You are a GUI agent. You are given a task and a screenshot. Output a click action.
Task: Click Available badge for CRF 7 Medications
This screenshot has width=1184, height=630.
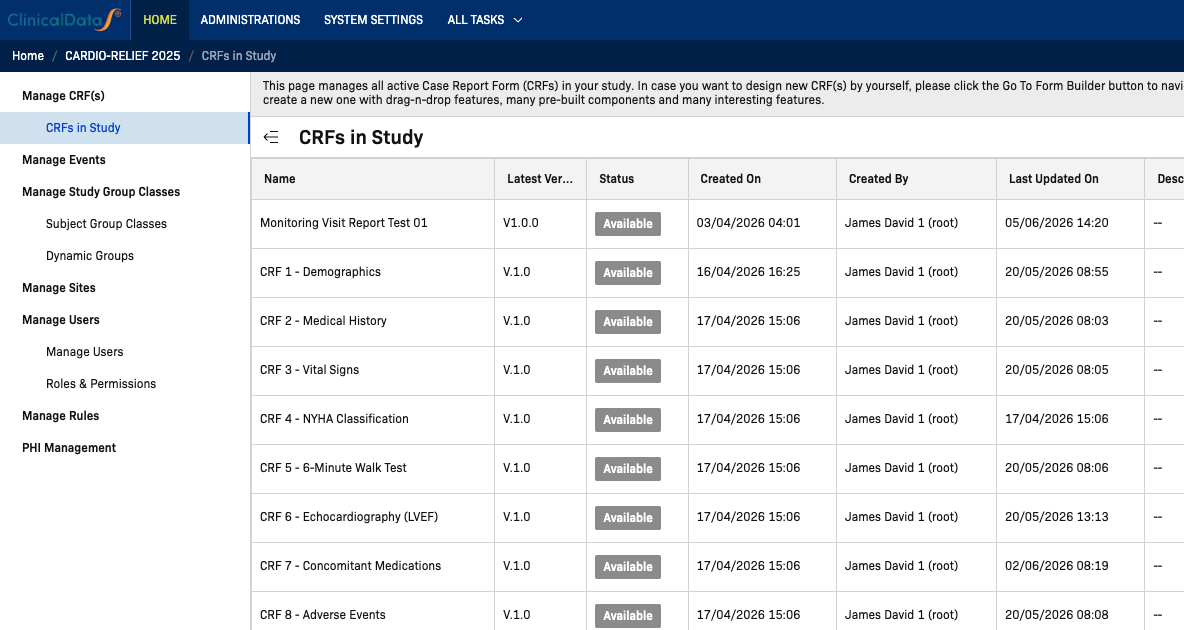click(x=627, y=567)
